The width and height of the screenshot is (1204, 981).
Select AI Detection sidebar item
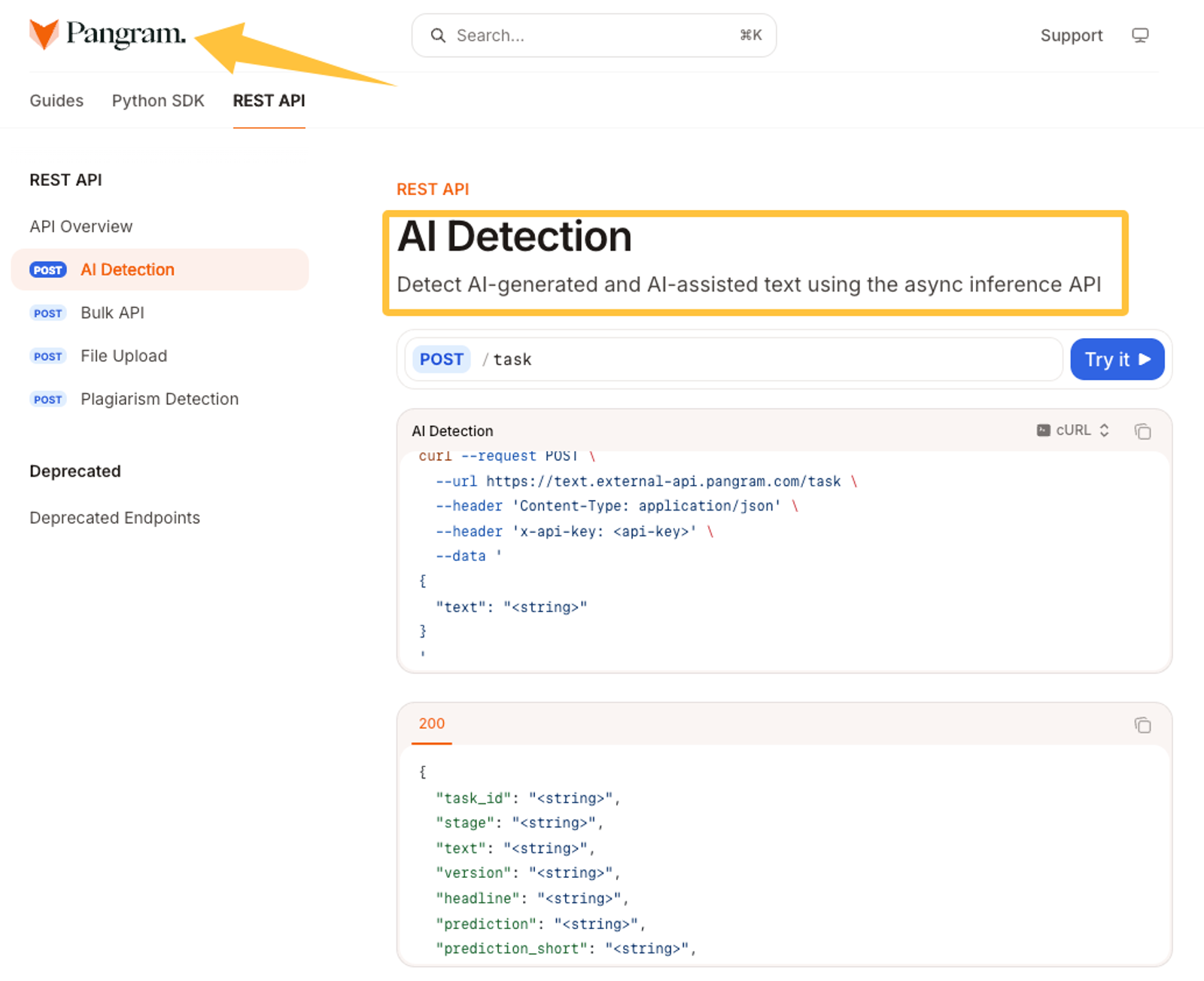(160, 270)
